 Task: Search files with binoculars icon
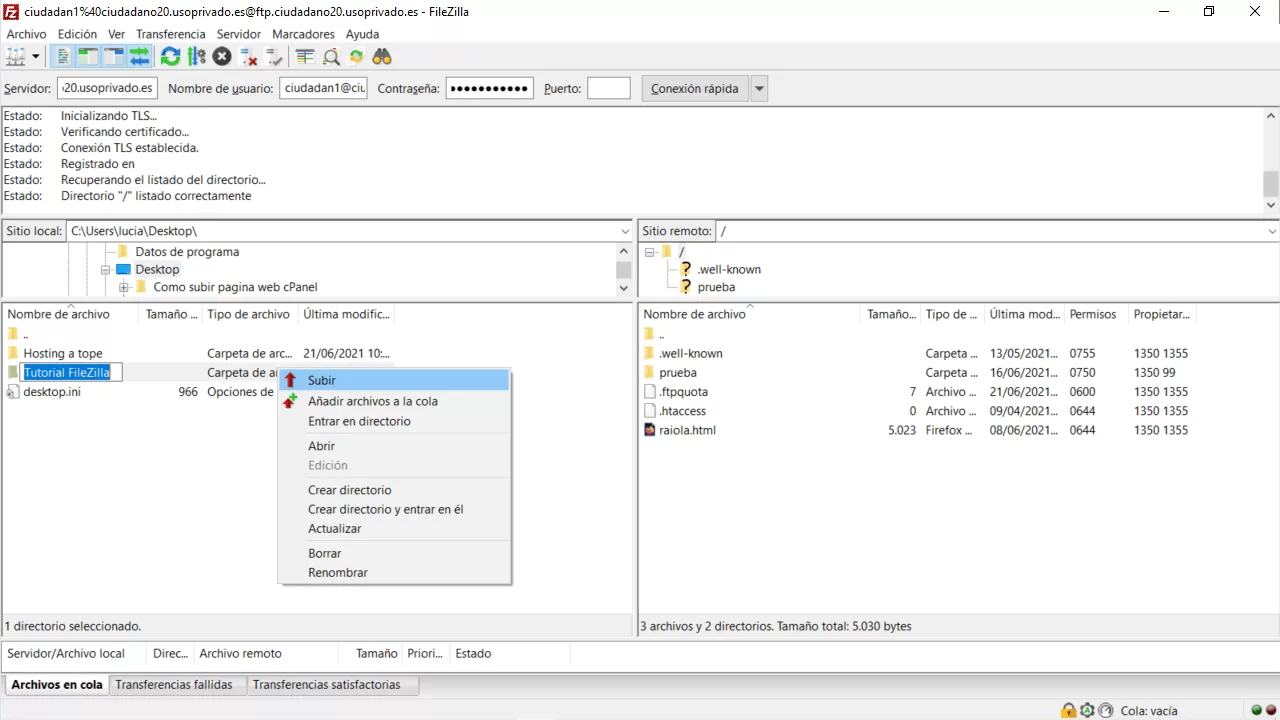click(382, 57)
